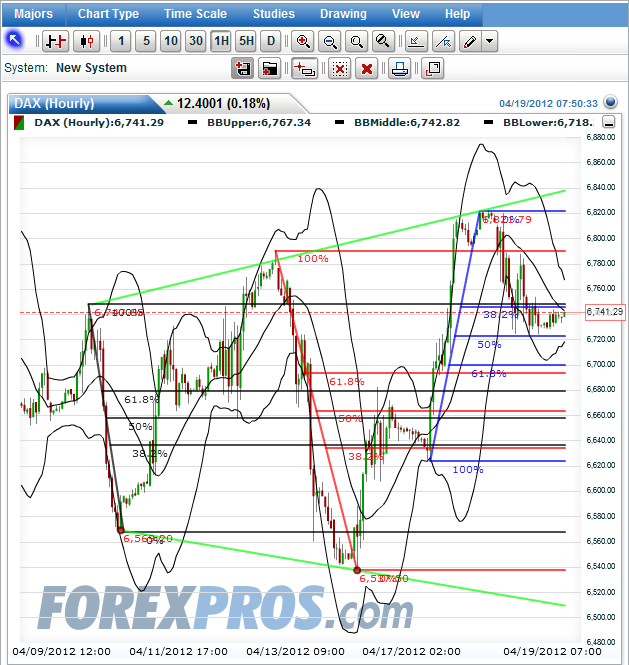The height and width of the screenshot is (665, 629).
Task: Click the DAX (Hourly):6,741.29 legend text
Action: pyautogui.click(x=99, y=123)
